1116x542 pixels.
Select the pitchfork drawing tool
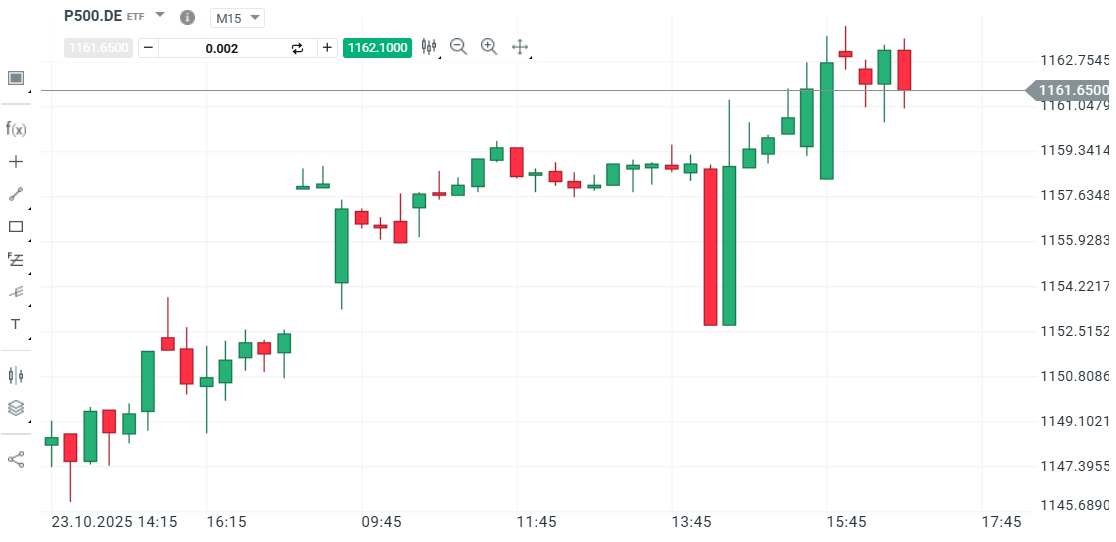pos(15,292)
